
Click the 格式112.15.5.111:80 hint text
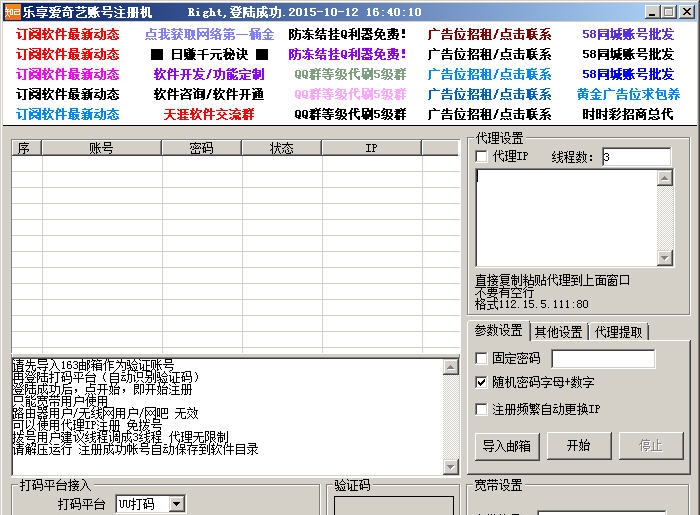532,304
